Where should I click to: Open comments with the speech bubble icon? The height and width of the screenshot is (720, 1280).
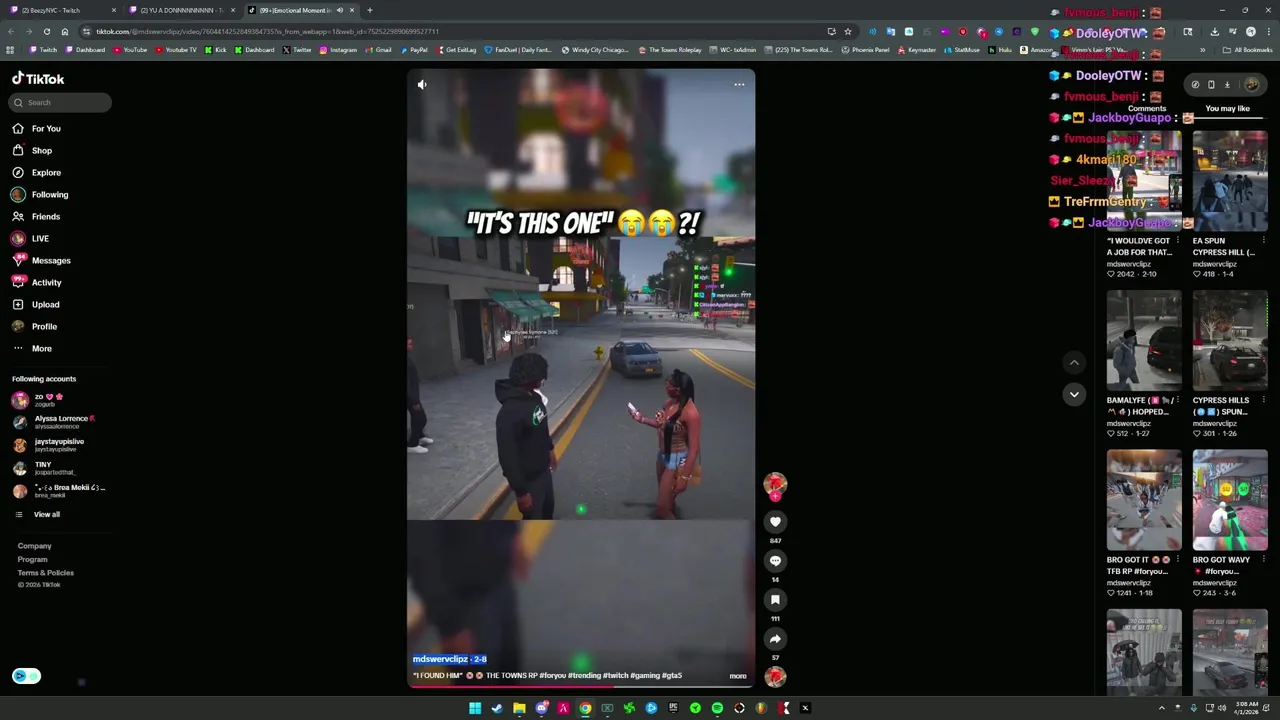click(775, 561)
